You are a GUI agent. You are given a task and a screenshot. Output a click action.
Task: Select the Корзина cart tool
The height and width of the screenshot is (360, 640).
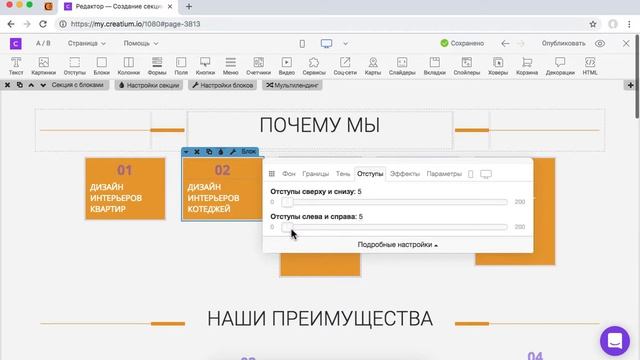527,66
